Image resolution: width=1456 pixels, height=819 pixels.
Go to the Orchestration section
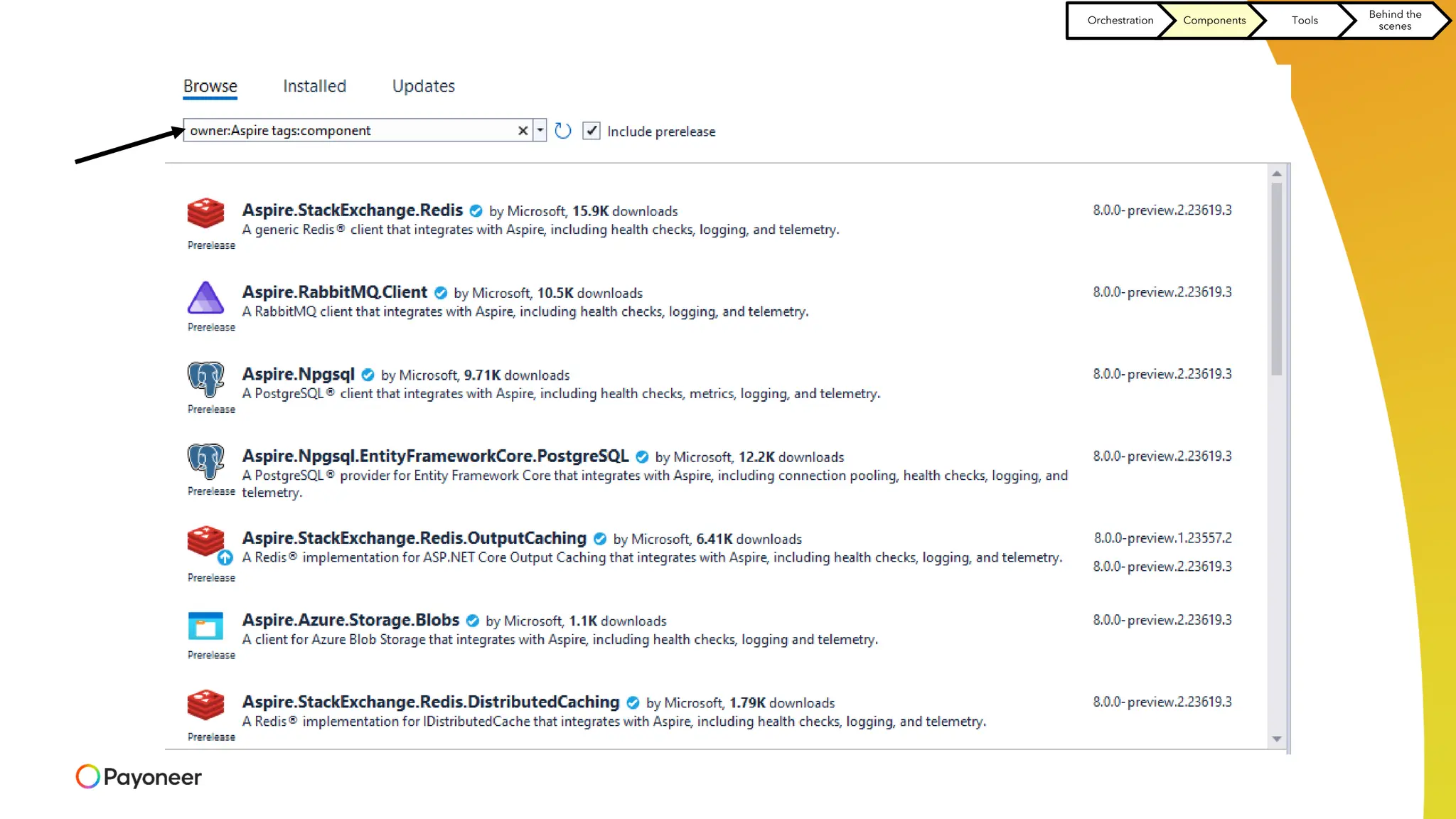pyautogui.click(x=1120, y=21)
